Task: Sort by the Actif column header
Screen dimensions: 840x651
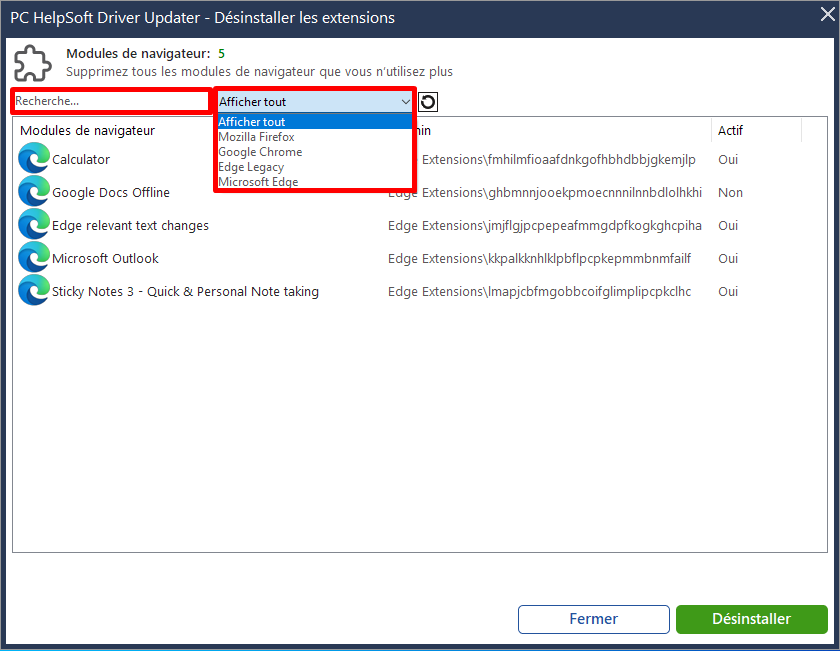Action: point(730,131)
